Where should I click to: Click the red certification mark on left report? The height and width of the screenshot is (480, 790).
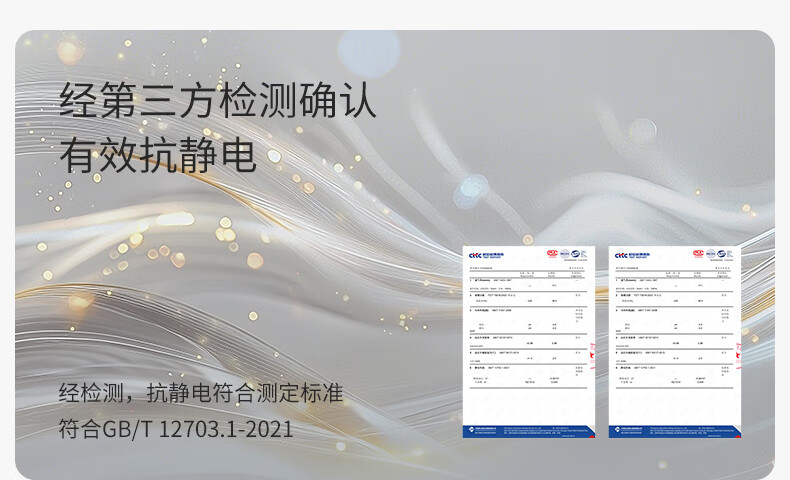click(x=552, y=254)
